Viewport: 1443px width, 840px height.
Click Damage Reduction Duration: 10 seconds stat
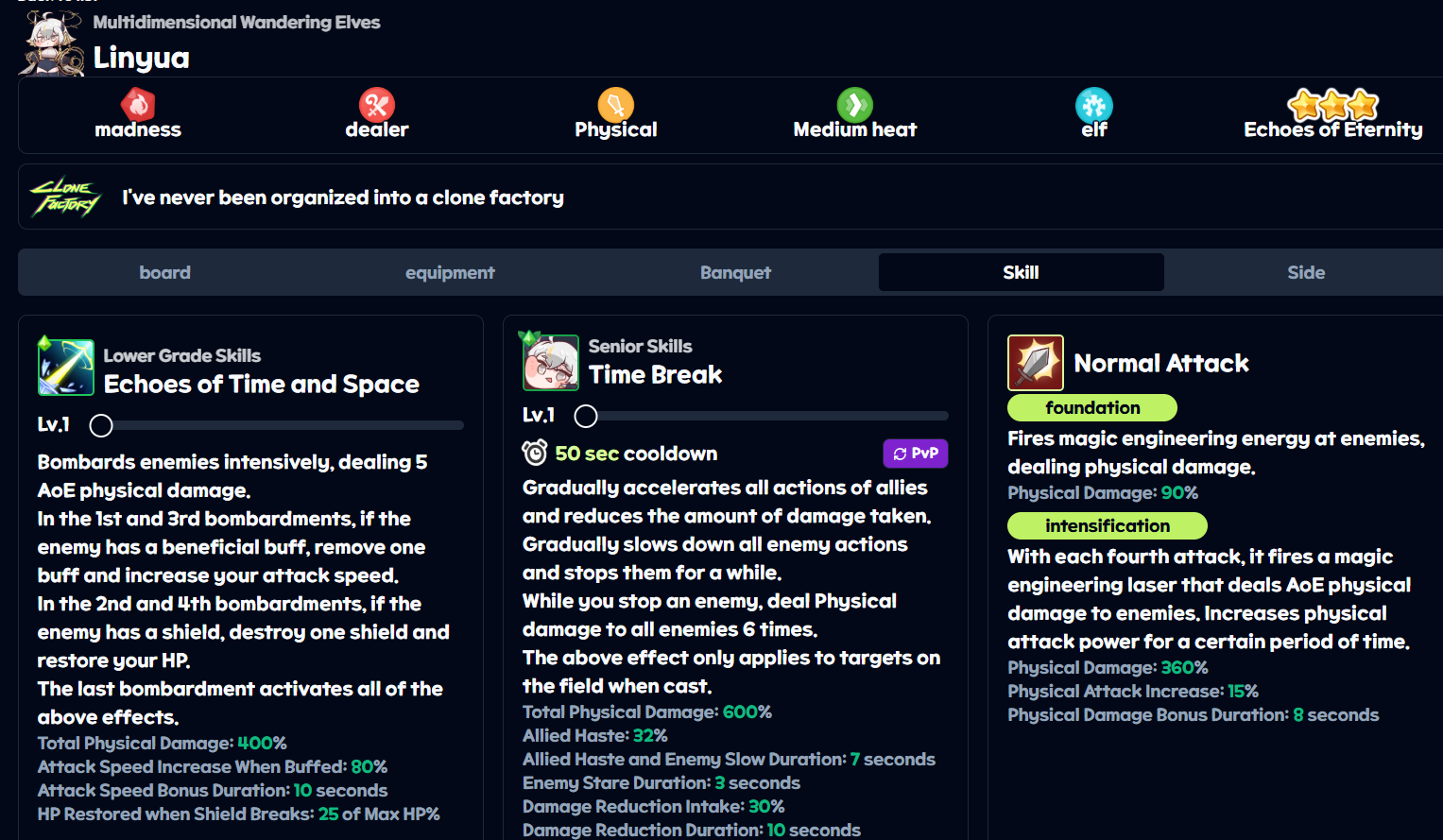[692, 830]
